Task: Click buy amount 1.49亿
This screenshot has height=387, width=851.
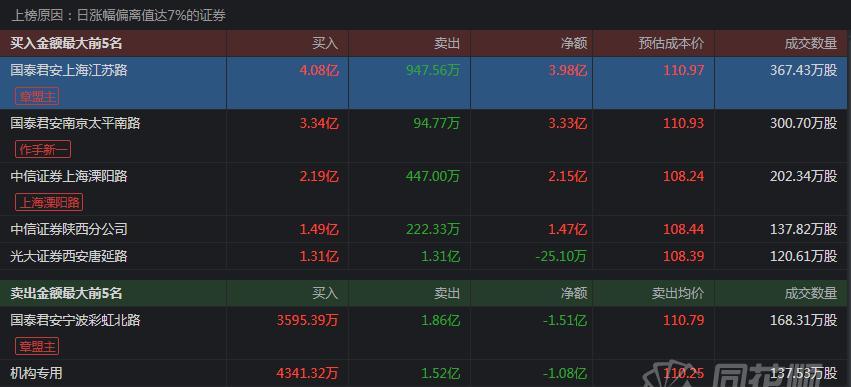Action: pos(319,229)
